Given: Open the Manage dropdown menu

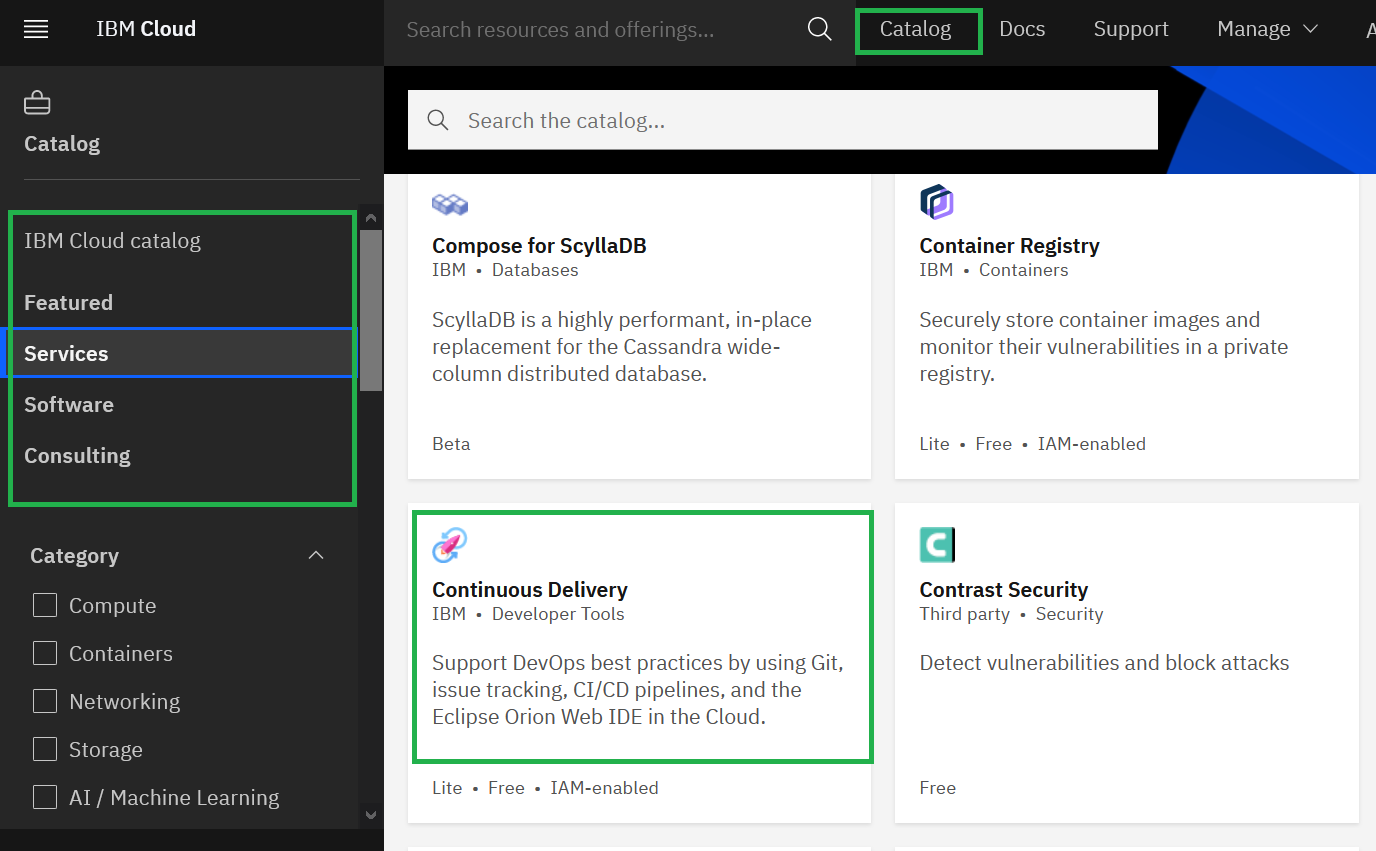Looking at the screenshot, I should [x=1267, y=29].
